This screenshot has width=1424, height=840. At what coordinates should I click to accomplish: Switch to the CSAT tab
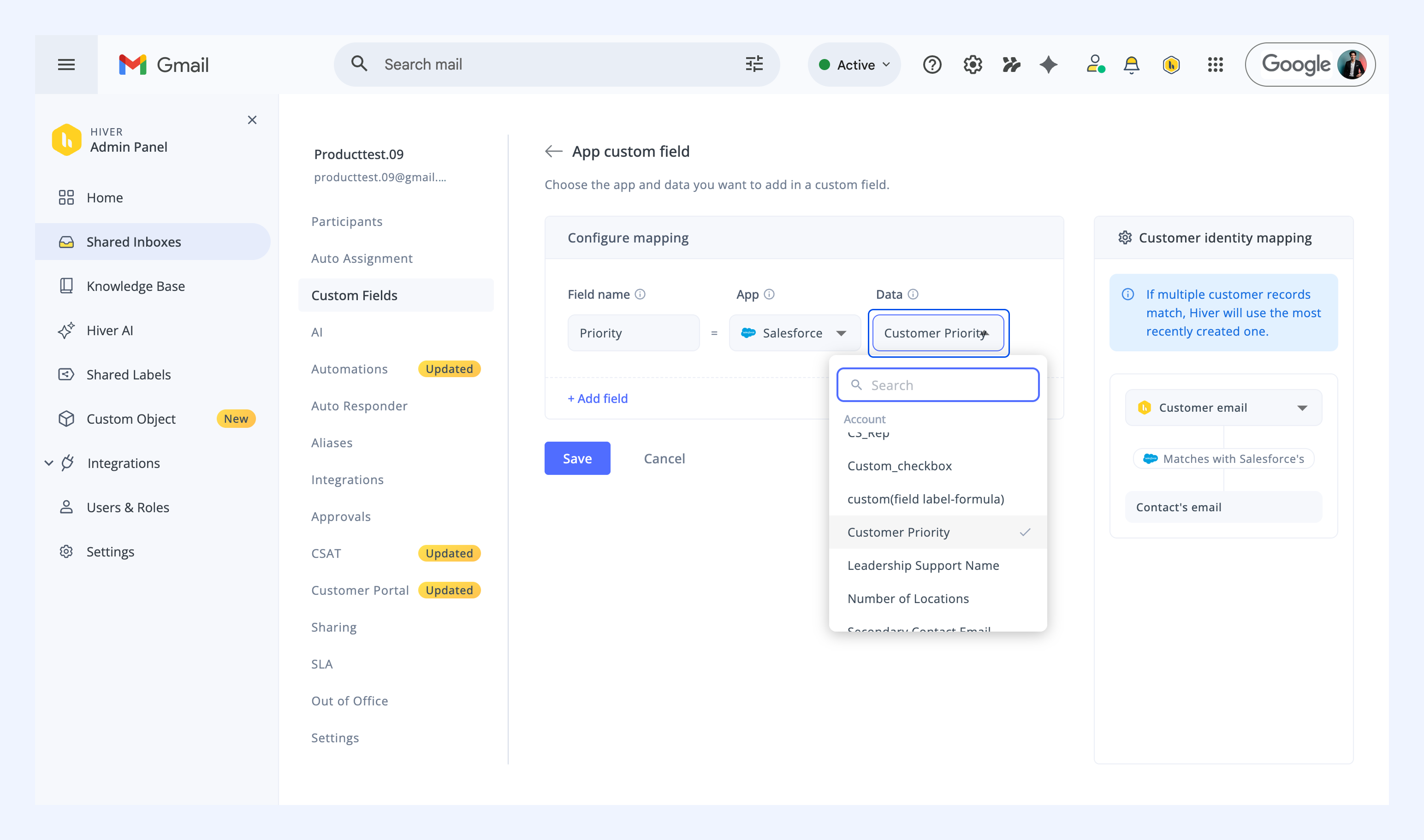tap(326, 553)
